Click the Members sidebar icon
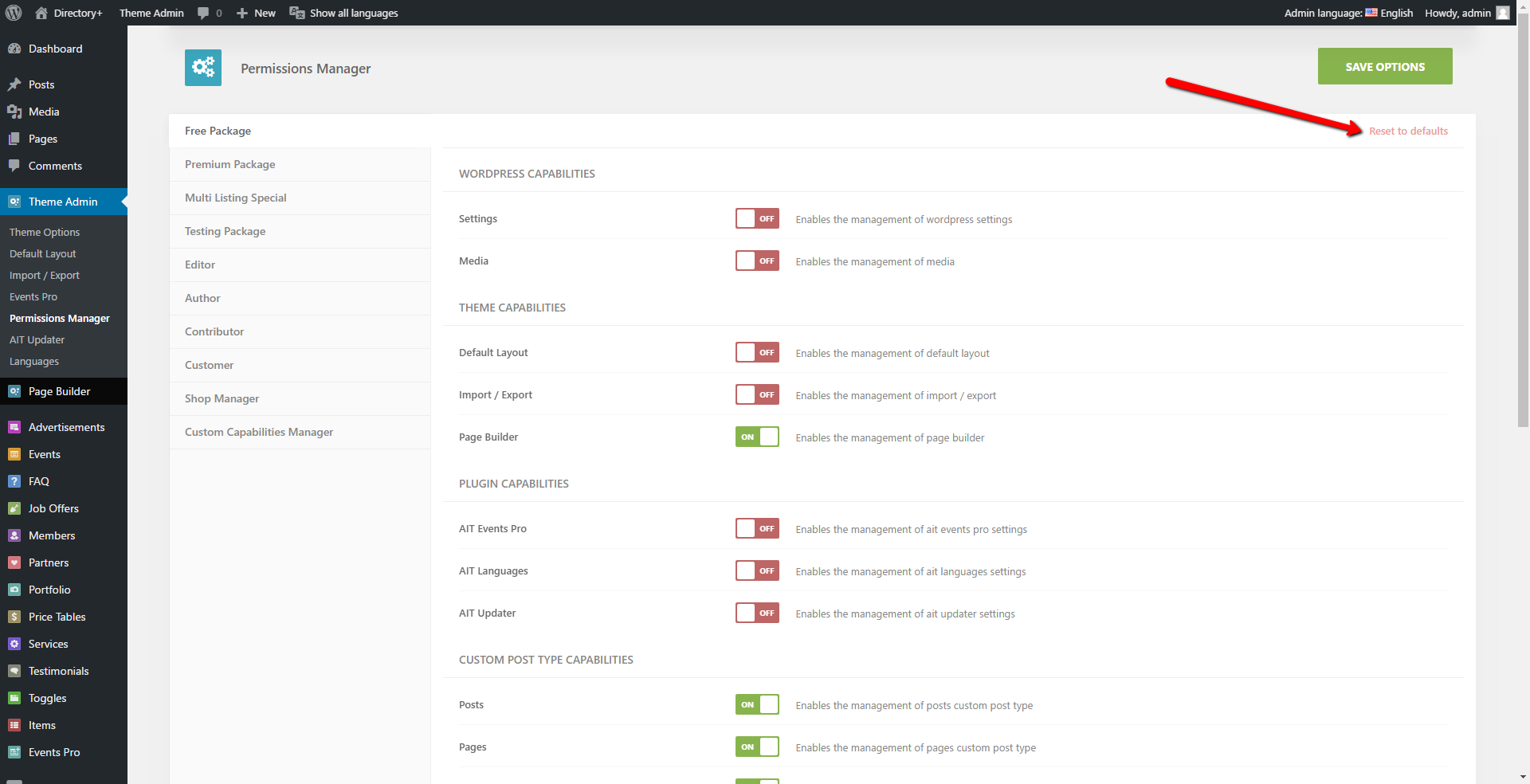1530x784 pixels. (14, 535)
